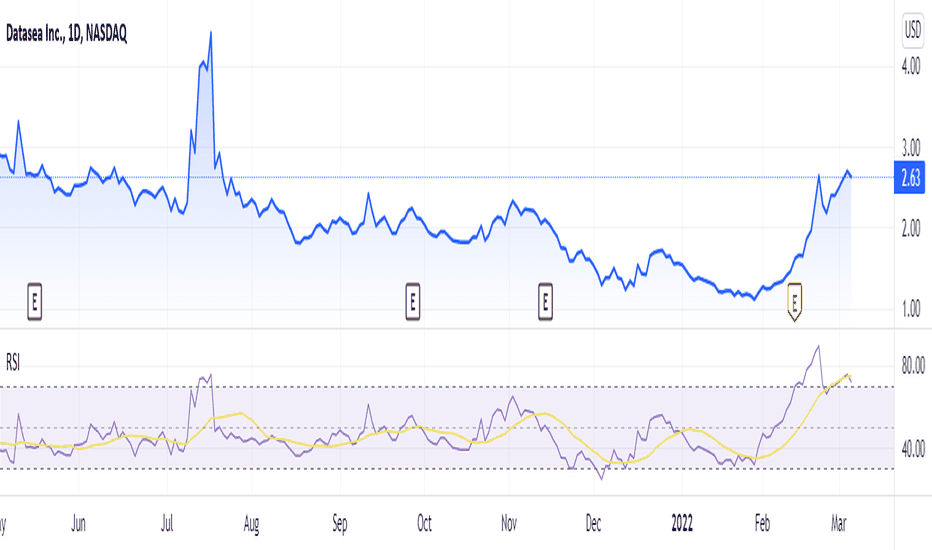The height and width of the screenshot is (550, 932).
Task: Click the Jun date label
Action: (78, 523)
